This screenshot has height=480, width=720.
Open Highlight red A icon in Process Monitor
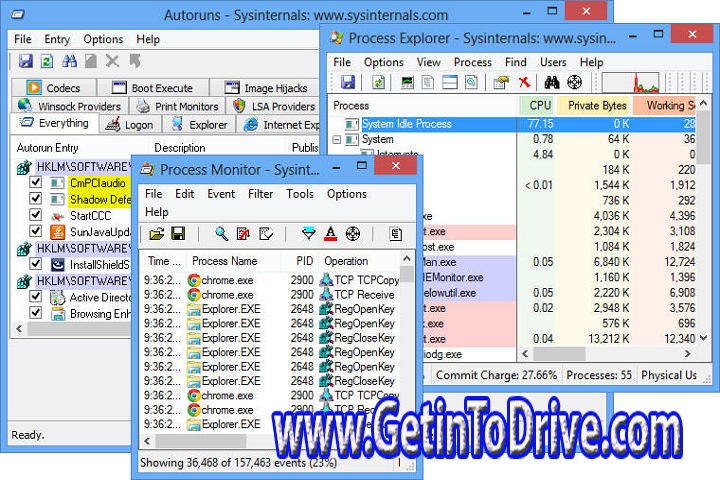[330, 234]
